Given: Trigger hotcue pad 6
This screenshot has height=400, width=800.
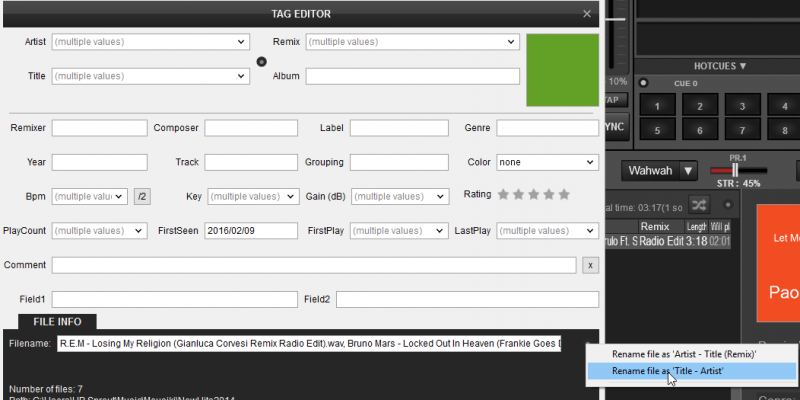Looking at the screenshot, I should click(x=698, y=129).
